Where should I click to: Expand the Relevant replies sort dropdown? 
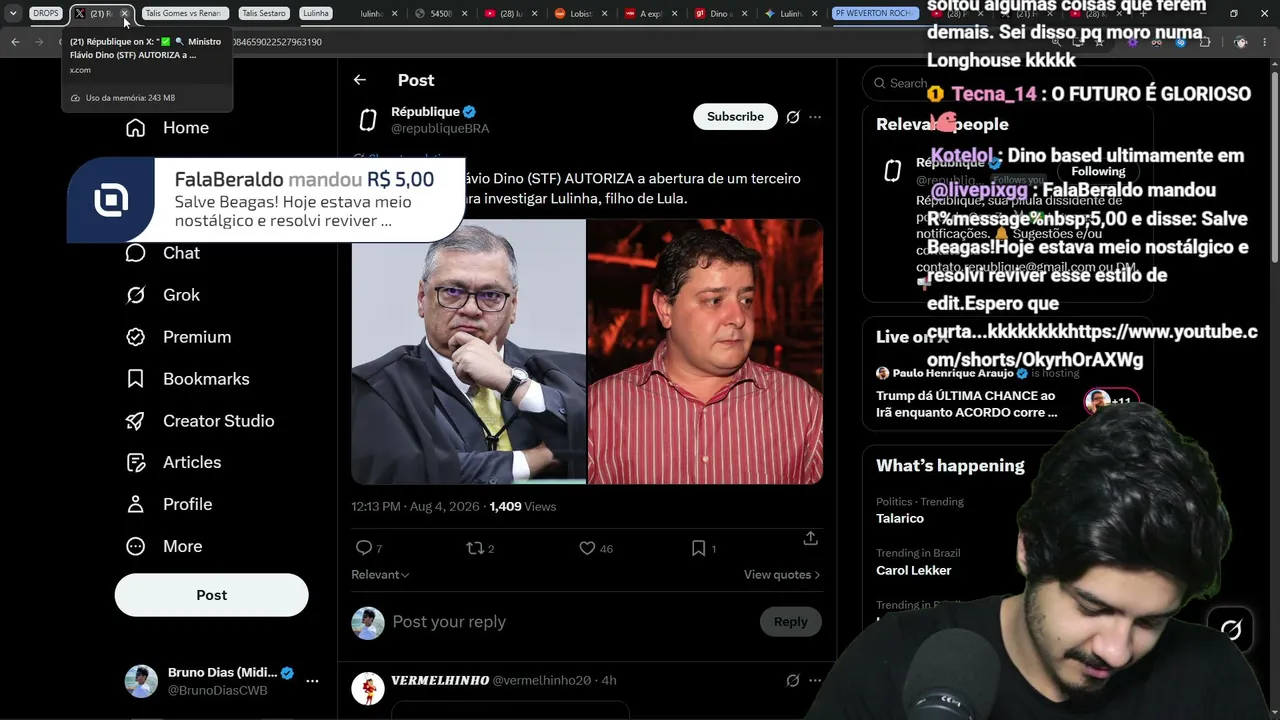[380, 575]
